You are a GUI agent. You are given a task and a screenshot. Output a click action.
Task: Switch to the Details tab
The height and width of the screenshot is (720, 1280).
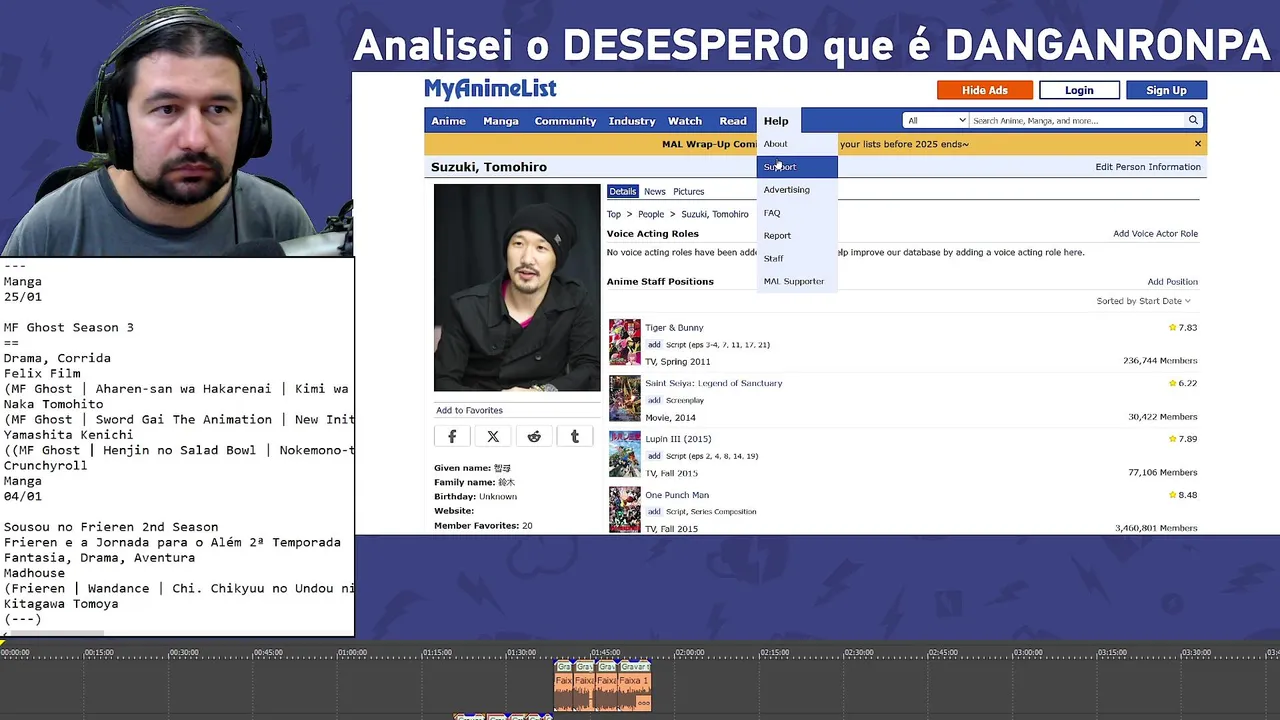622,191
